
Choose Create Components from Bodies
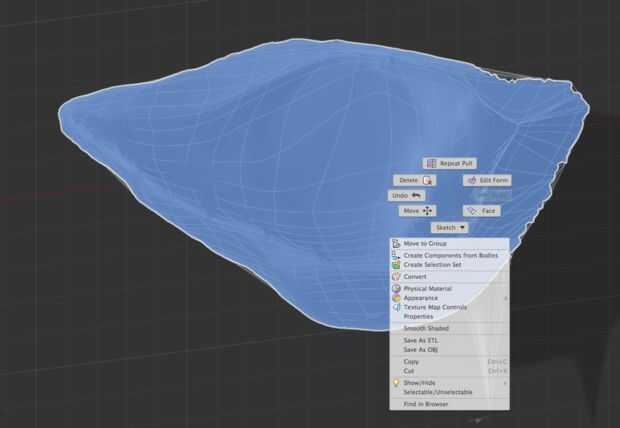click(450, 255)
